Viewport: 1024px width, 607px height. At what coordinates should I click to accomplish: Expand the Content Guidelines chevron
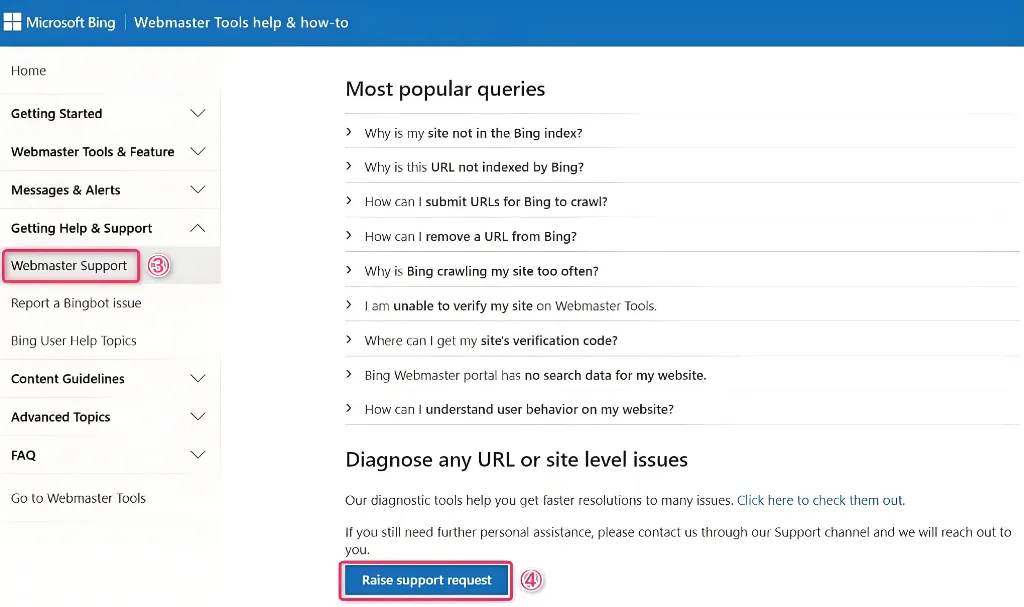pos(198,379)
